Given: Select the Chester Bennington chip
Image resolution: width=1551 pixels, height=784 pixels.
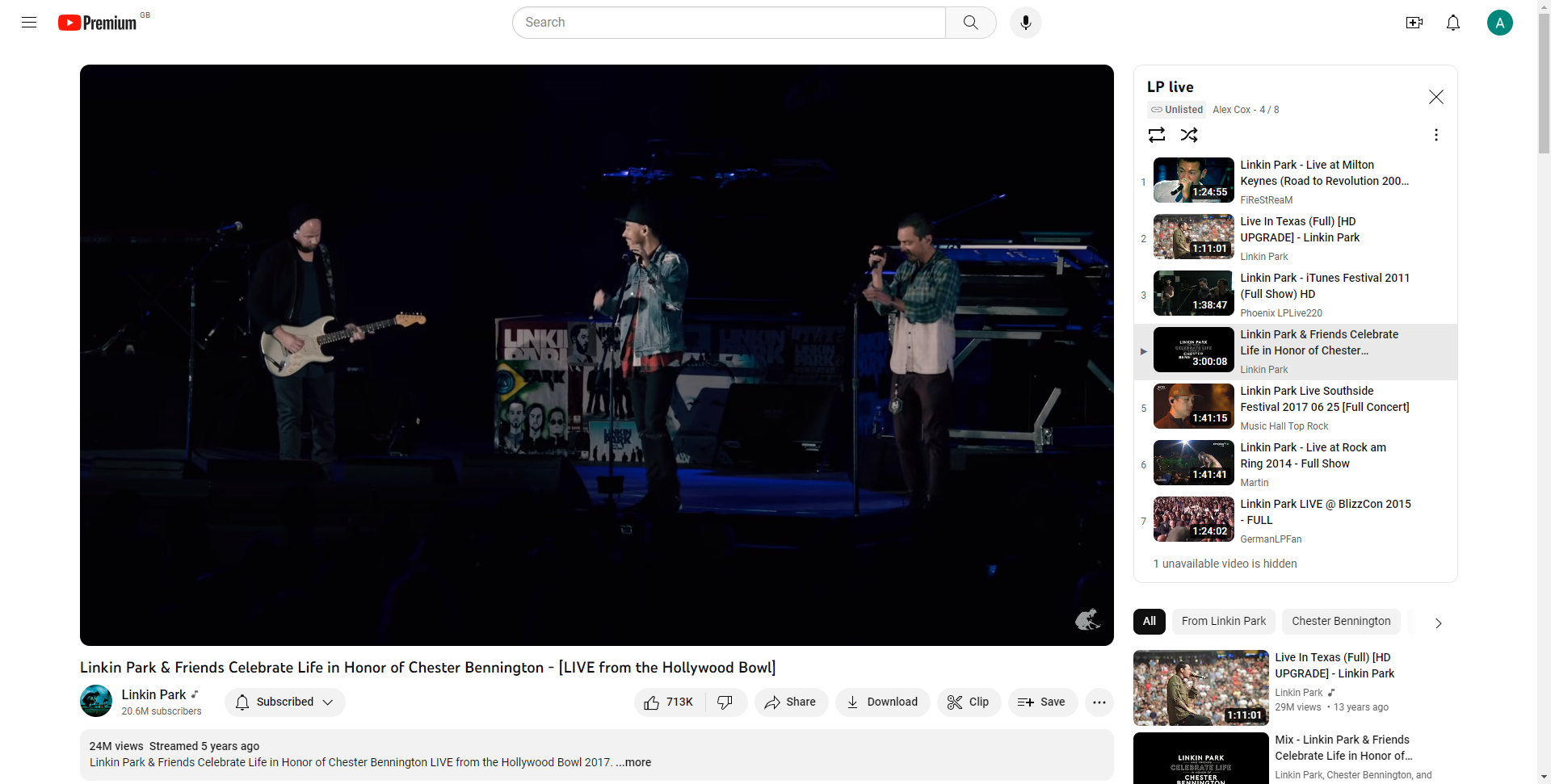Looking at the screenshot, I should (x=1340, y=621).
